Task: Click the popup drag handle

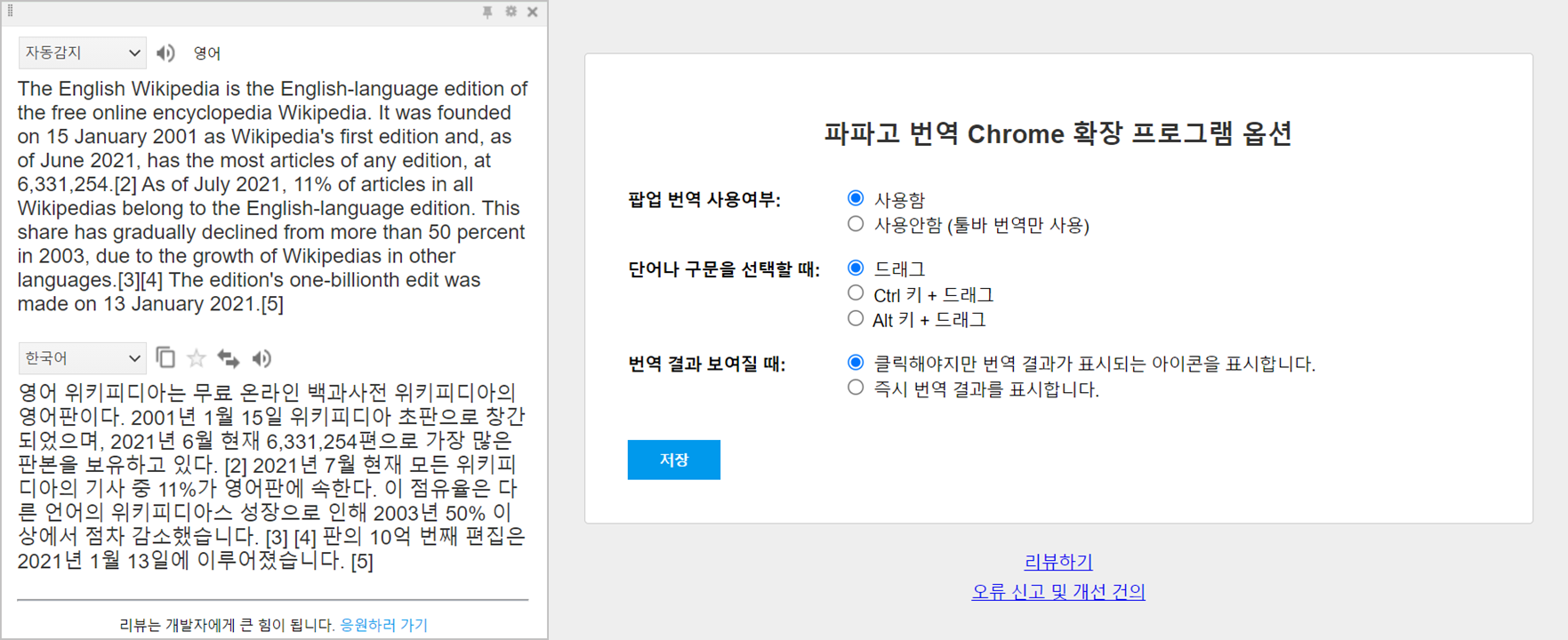Action: coord(10,12)
